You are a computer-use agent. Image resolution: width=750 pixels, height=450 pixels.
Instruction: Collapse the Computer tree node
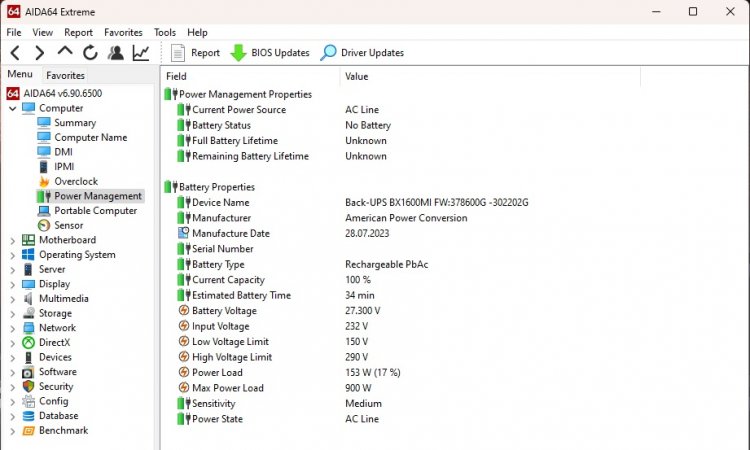(13, 109)
